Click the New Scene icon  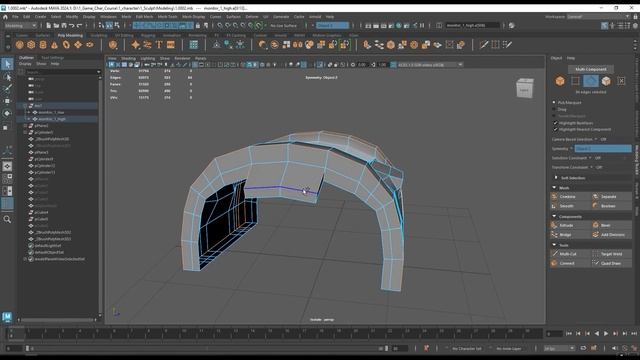[x=49, y=26]
